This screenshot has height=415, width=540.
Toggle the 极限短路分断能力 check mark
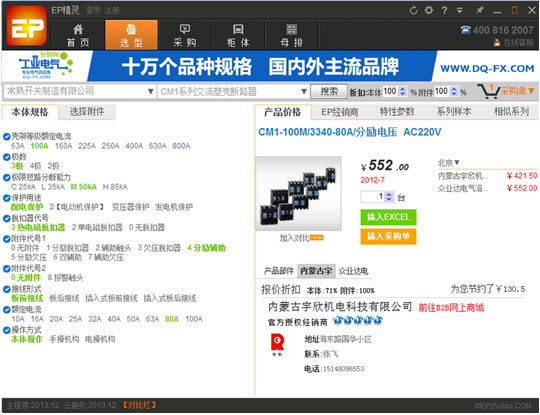(6, 178)
